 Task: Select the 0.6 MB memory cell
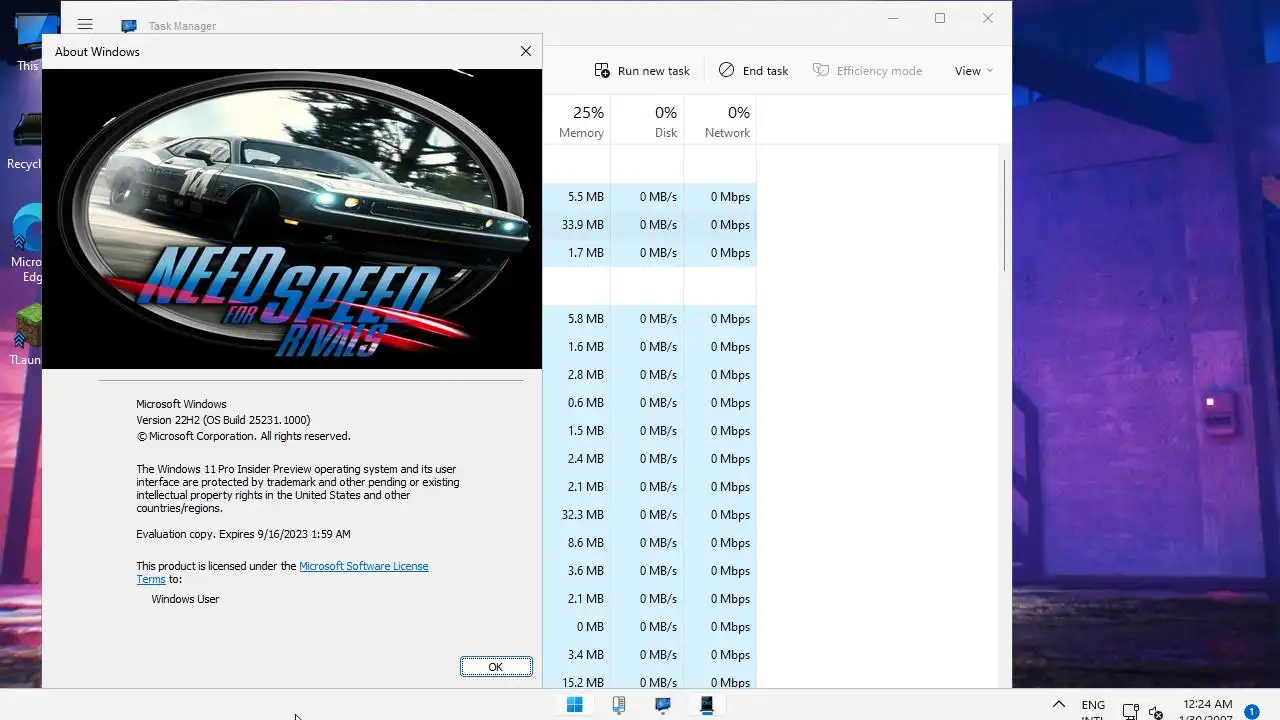click(577, 403)
